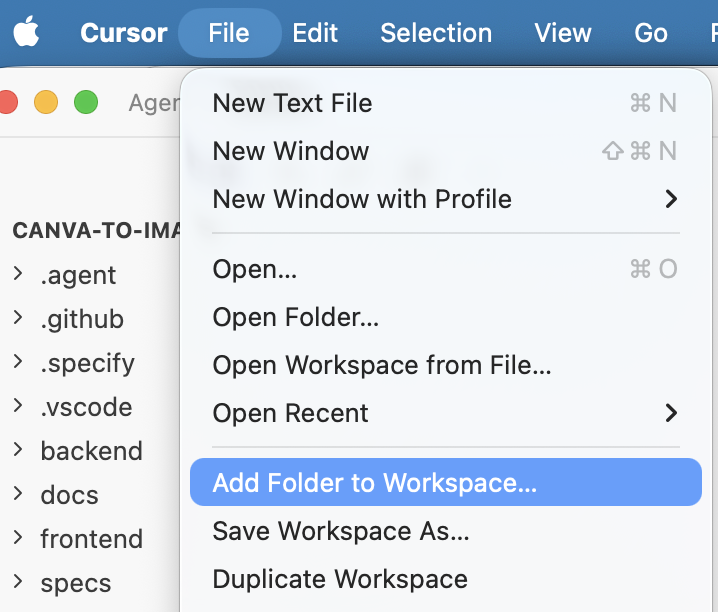Choose Open Workspace from File...

[x=446, y=365]
